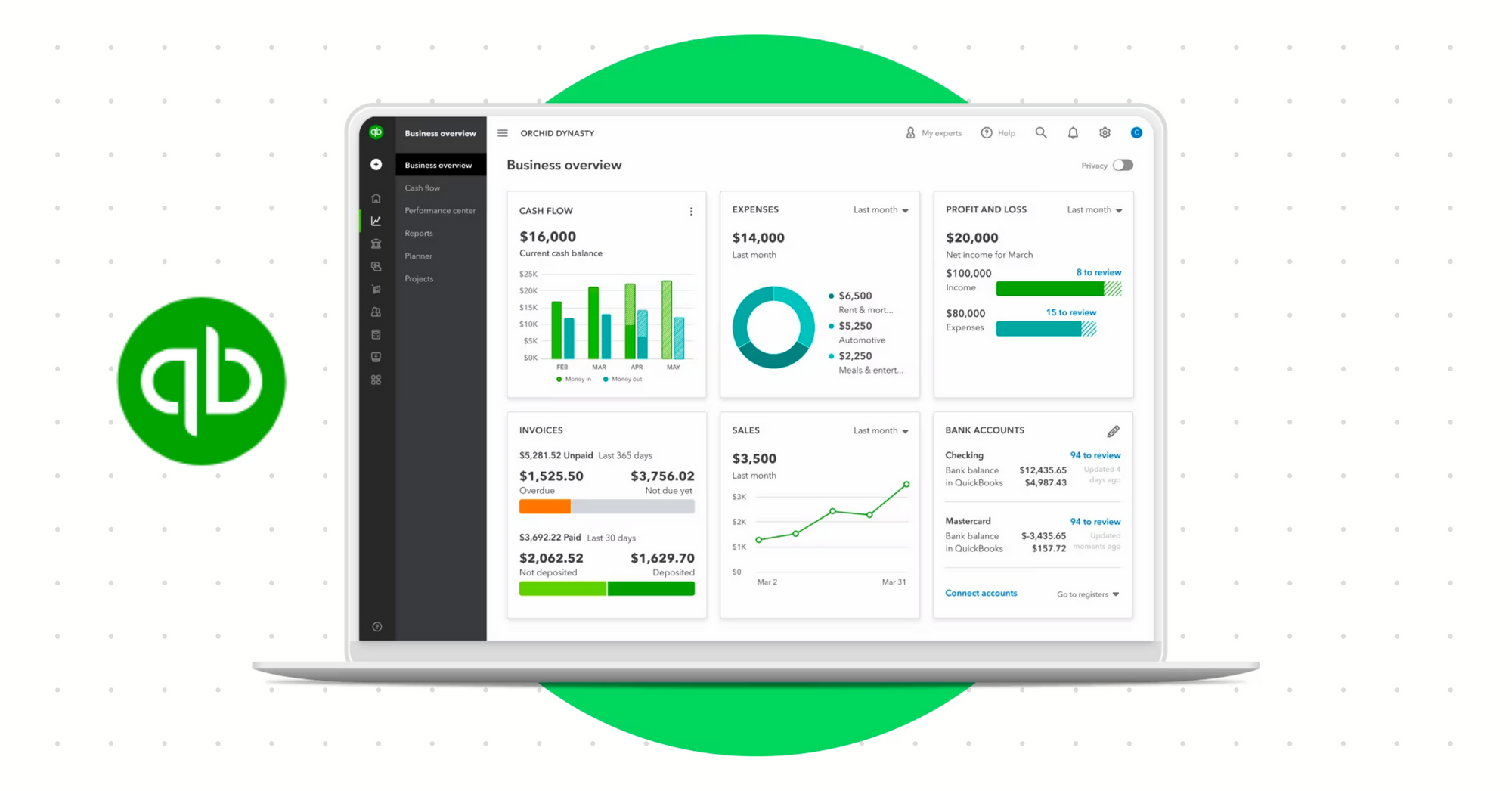Toggle the Privacy switch
The image size is (1512, 791).
click(x=1123, y=166)
